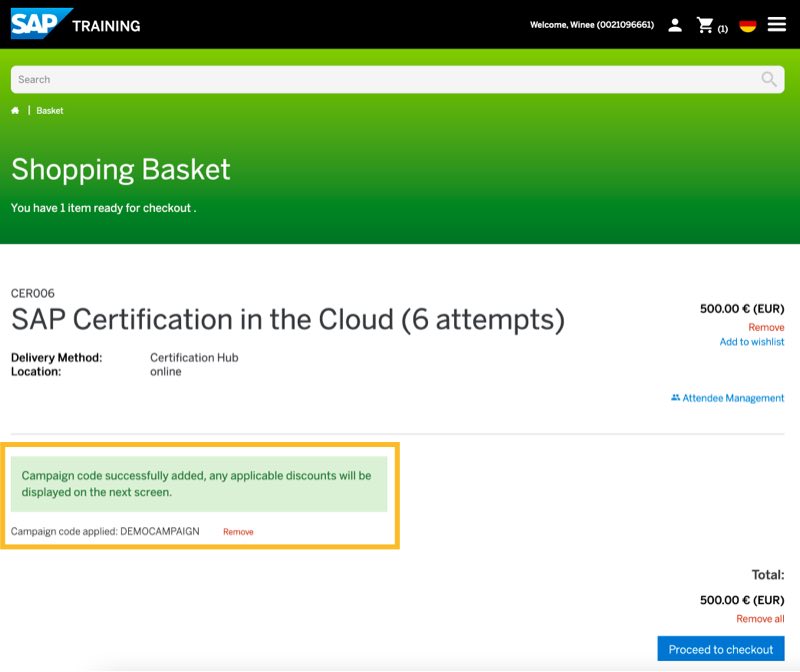Image resolution: width=800 pixels, height=672 pixels.
Task: Proceed to checkout
Action: click(x=720, y=649)
